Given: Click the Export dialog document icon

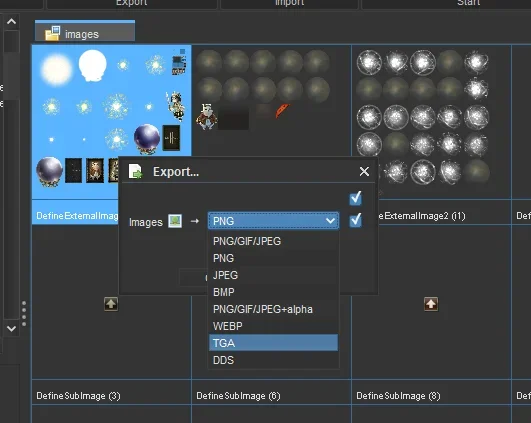Looking at the screenshot, I should click(135, 171).
